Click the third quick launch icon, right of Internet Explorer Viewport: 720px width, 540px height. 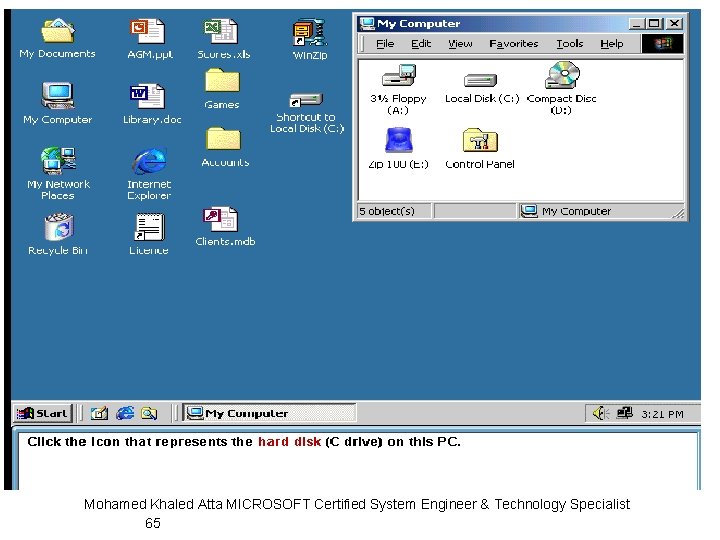click(x=149, y=413)
